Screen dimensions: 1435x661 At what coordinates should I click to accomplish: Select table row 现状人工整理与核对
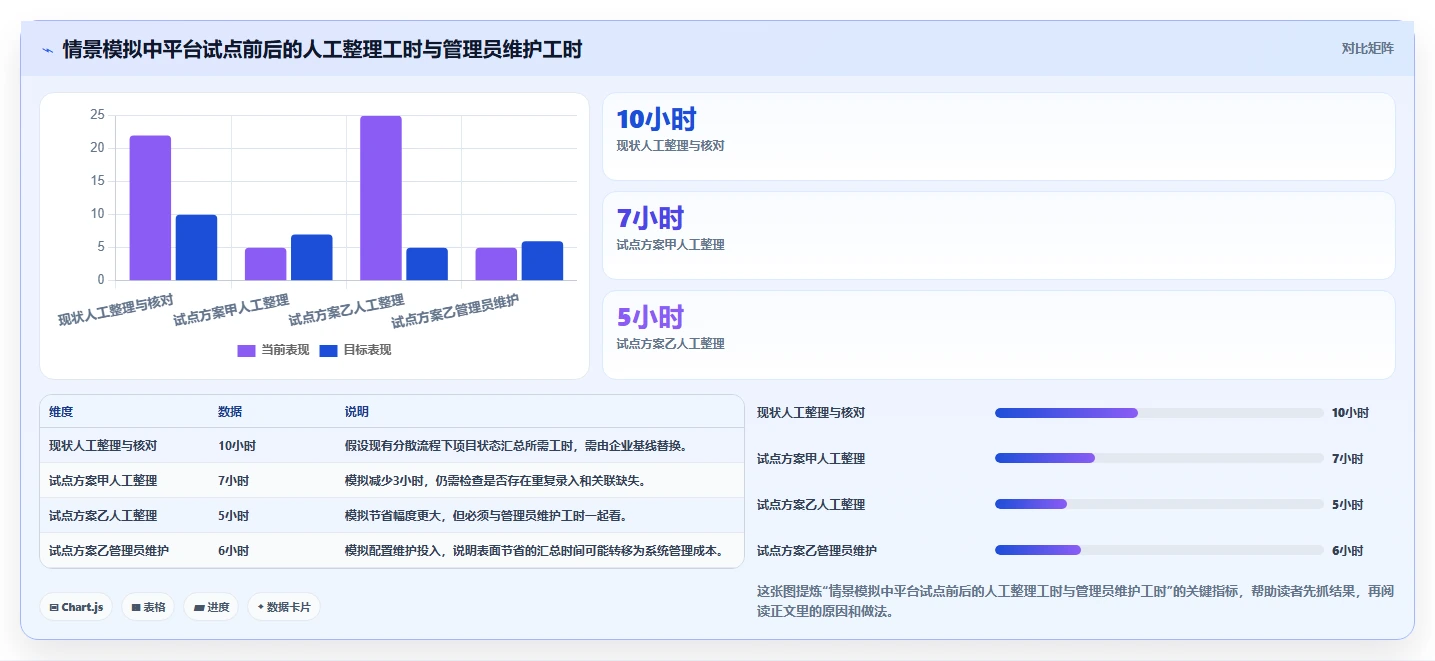click(392, 446)
